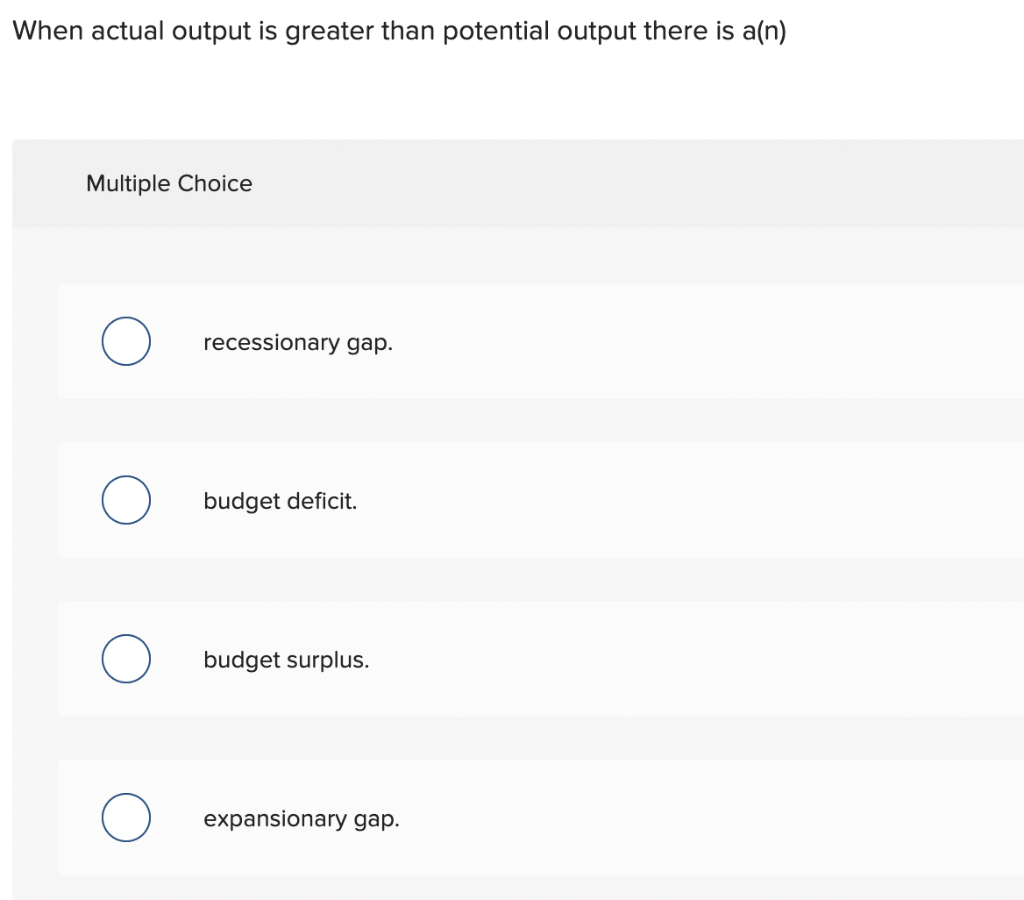Choose the answer labeled recessionary gap

click(297, 342)
